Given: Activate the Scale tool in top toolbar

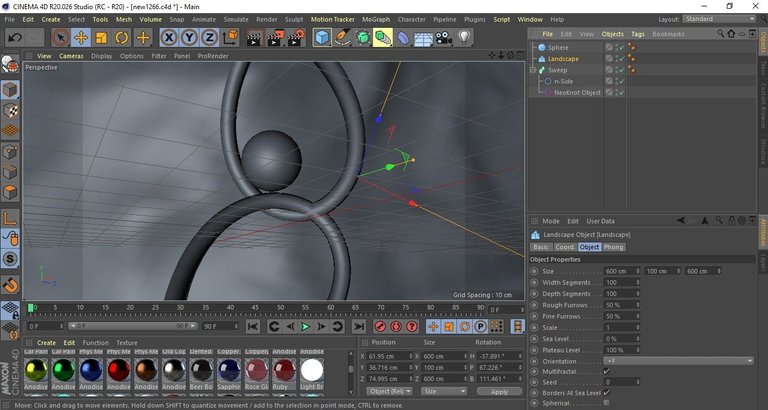Looking at the screenshot, I should coord(101,38).
